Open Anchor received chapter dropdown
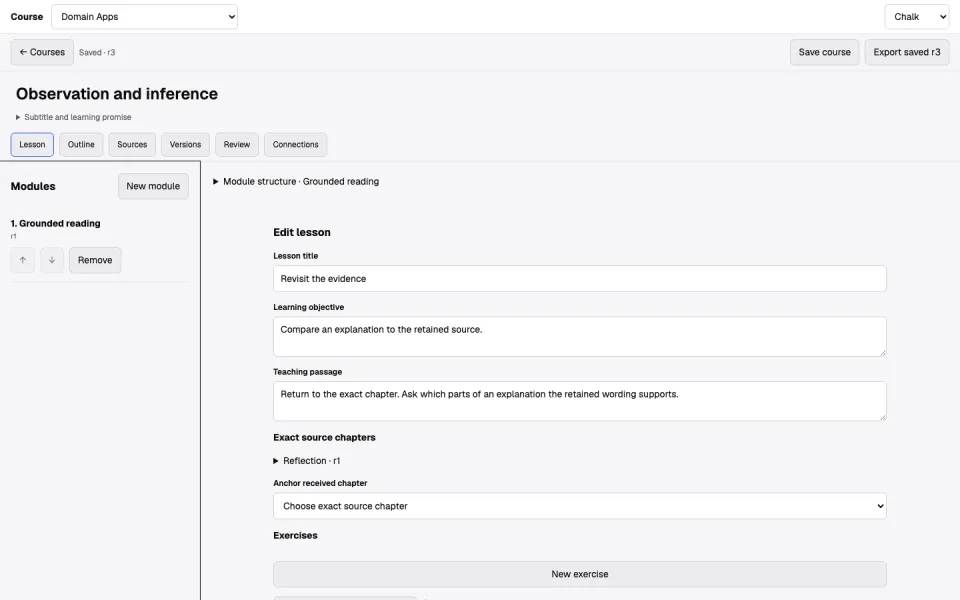 pyautogui.click(x=579, y=506)
